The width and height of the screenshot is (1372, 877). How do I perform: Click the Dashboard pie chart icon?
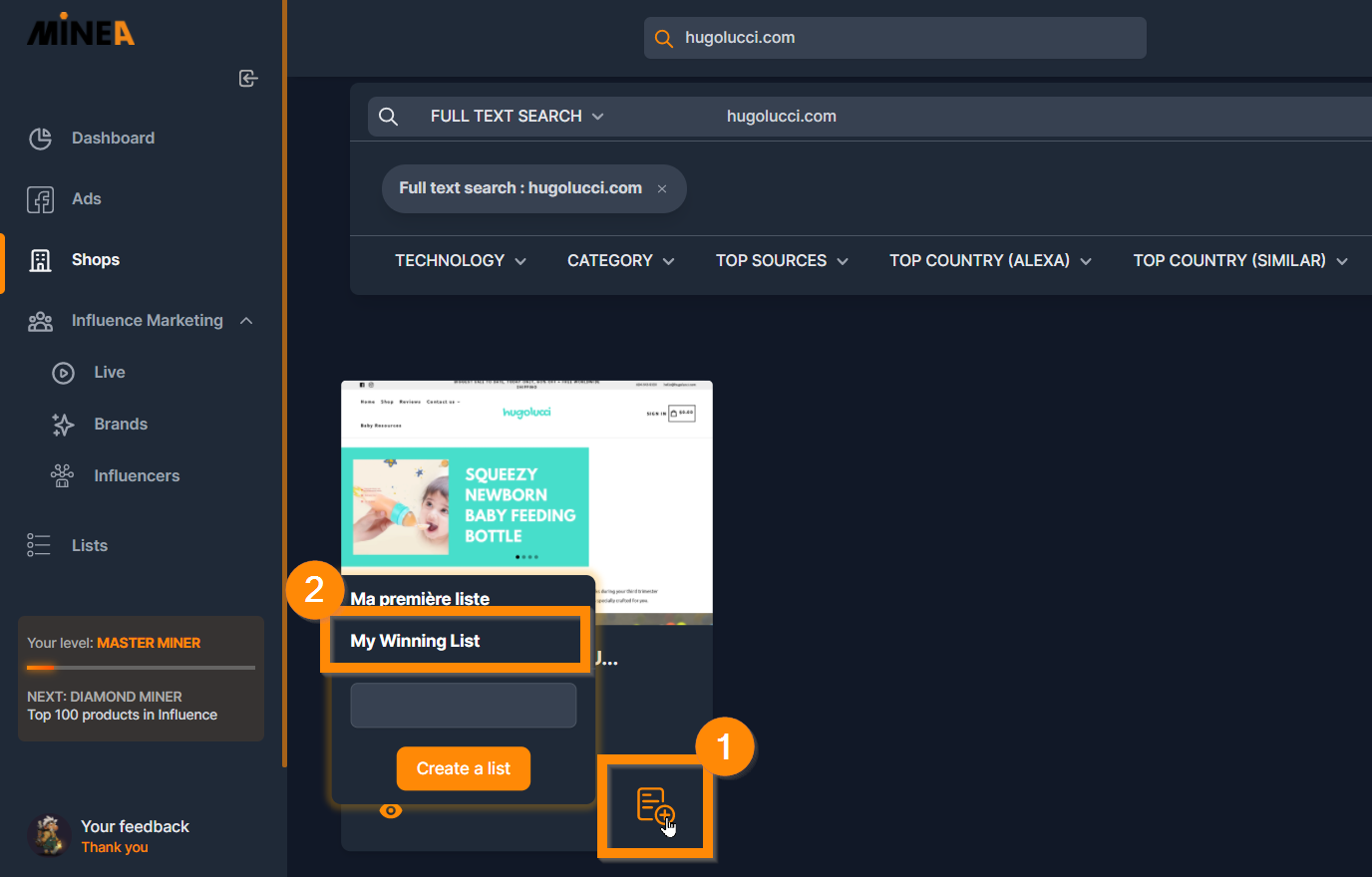click(x=40, y=139)
